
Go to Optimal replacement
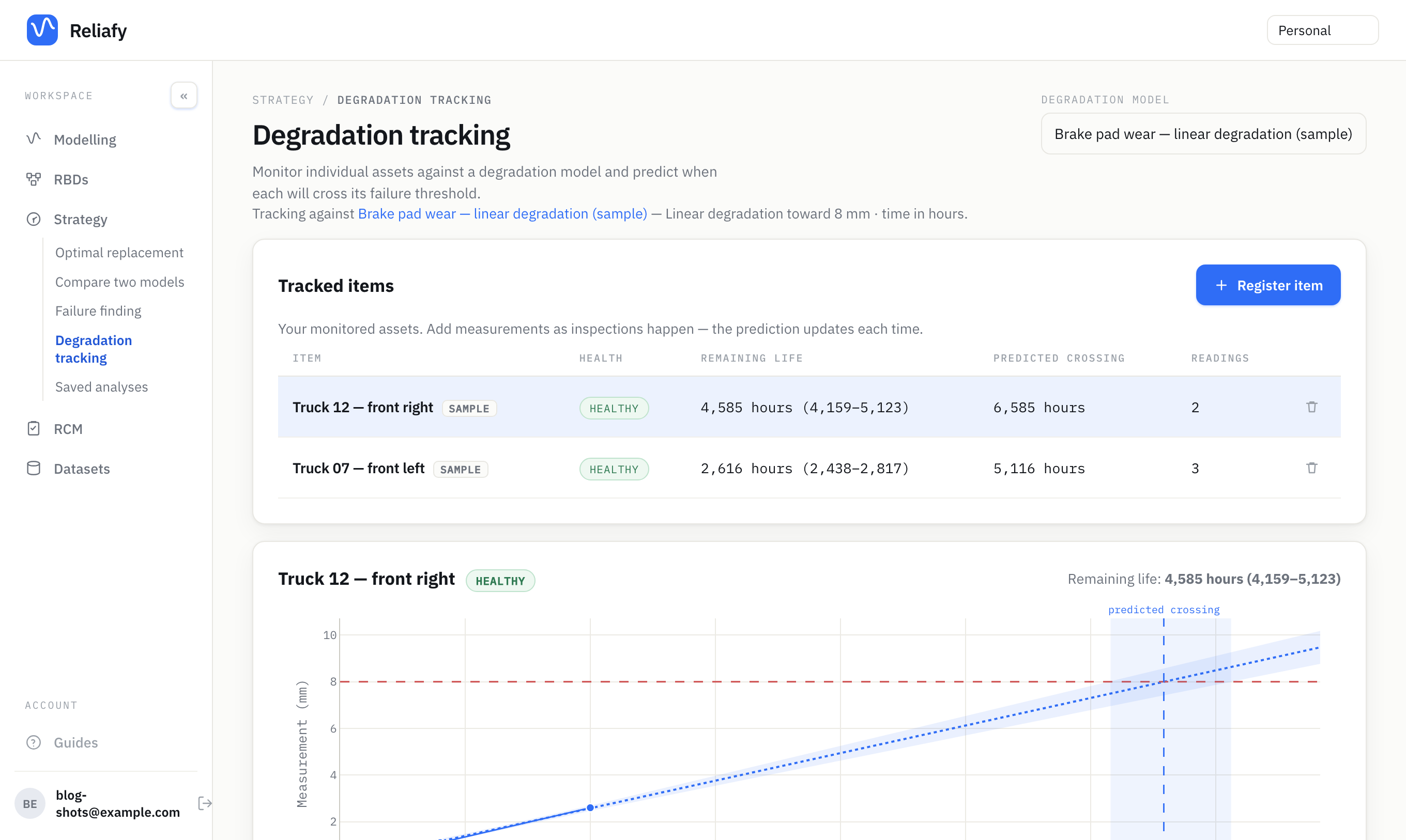pos(119,253)
